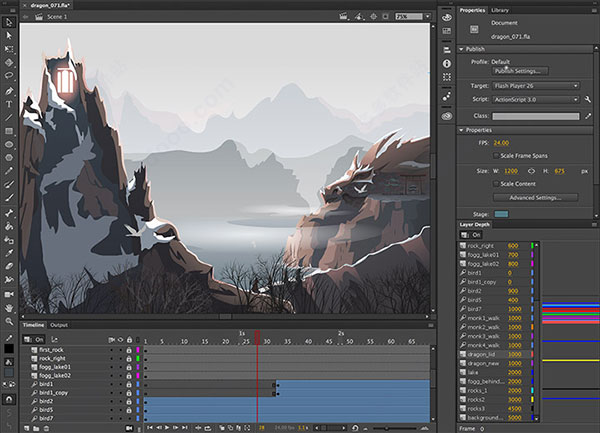Enable Scale Content checkbox
The width and height of the screenshot is (600, 433).
tap(496, 184)
